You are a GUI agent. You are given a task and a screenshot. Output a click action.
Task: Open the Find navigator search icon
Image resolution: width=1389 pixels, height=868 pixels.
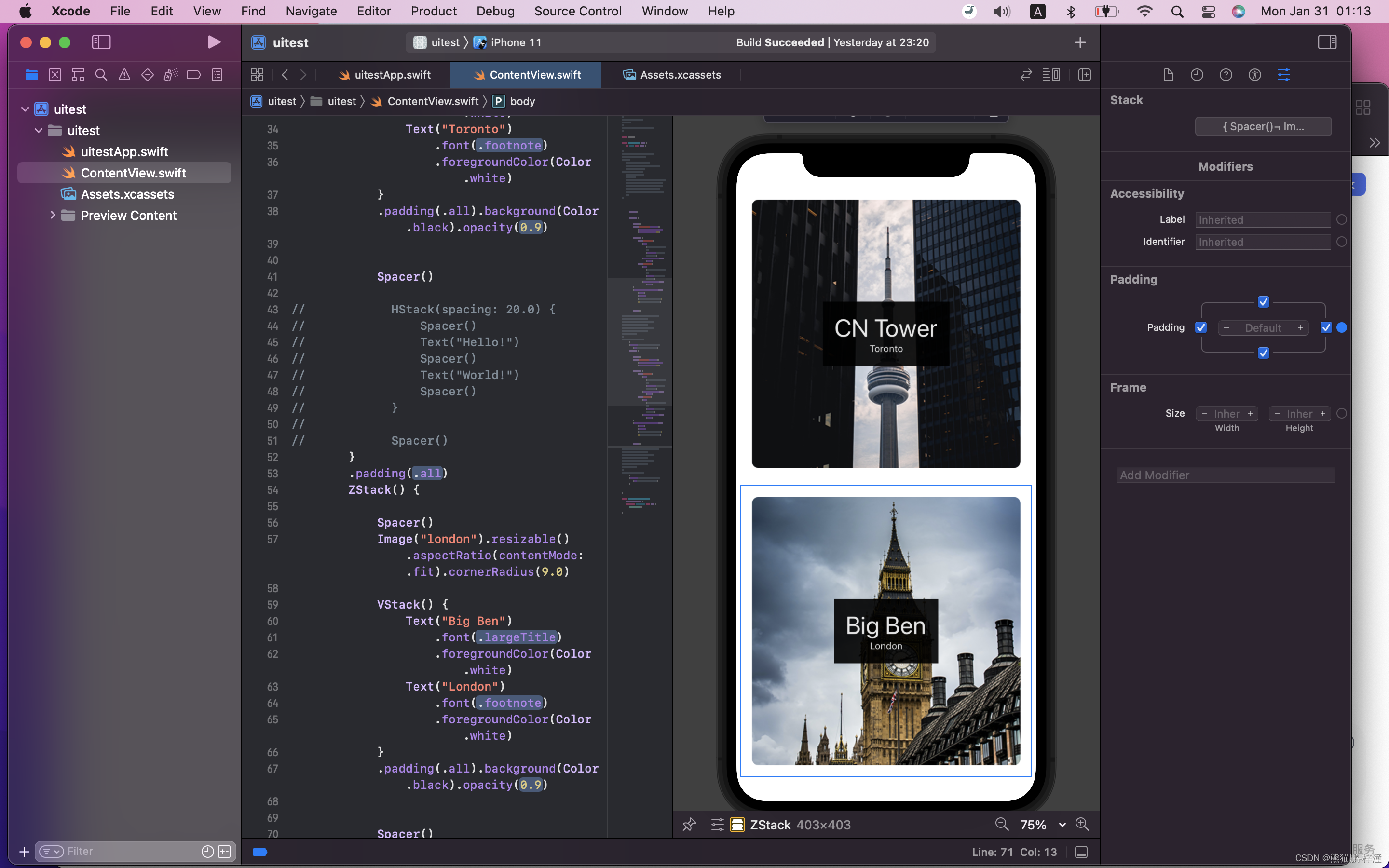click(101, 74)
